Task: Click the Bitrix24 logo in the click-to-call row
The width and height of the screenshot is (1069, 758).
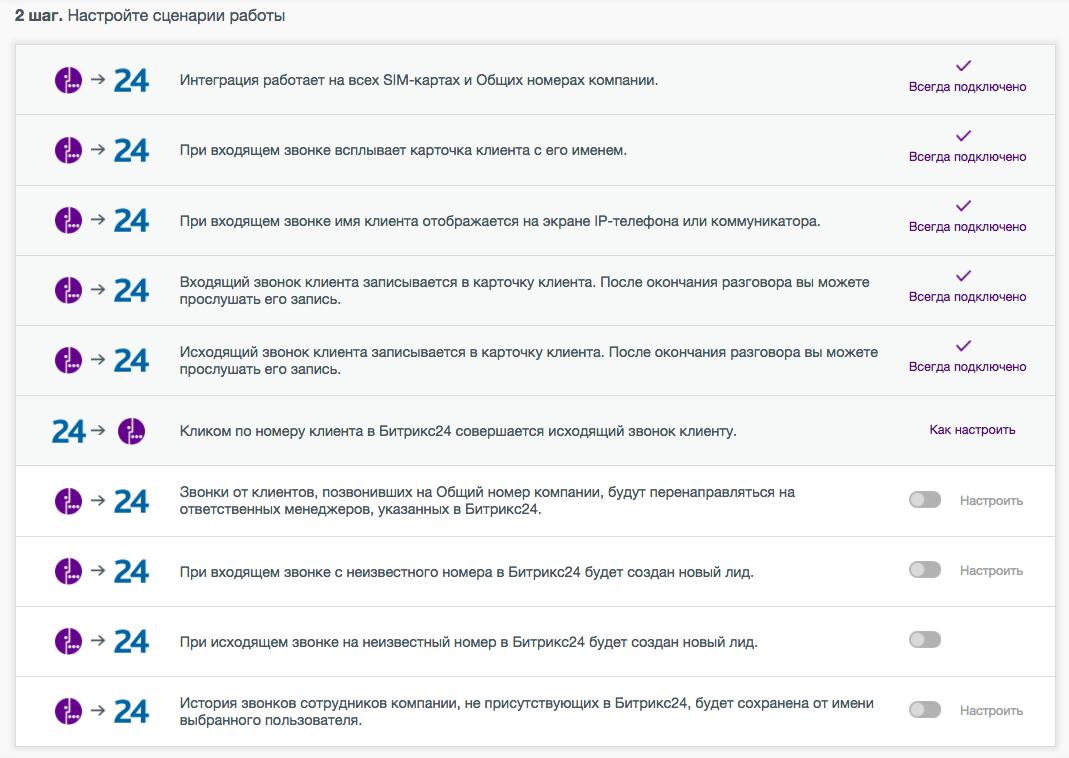Action: pos(68,431)
